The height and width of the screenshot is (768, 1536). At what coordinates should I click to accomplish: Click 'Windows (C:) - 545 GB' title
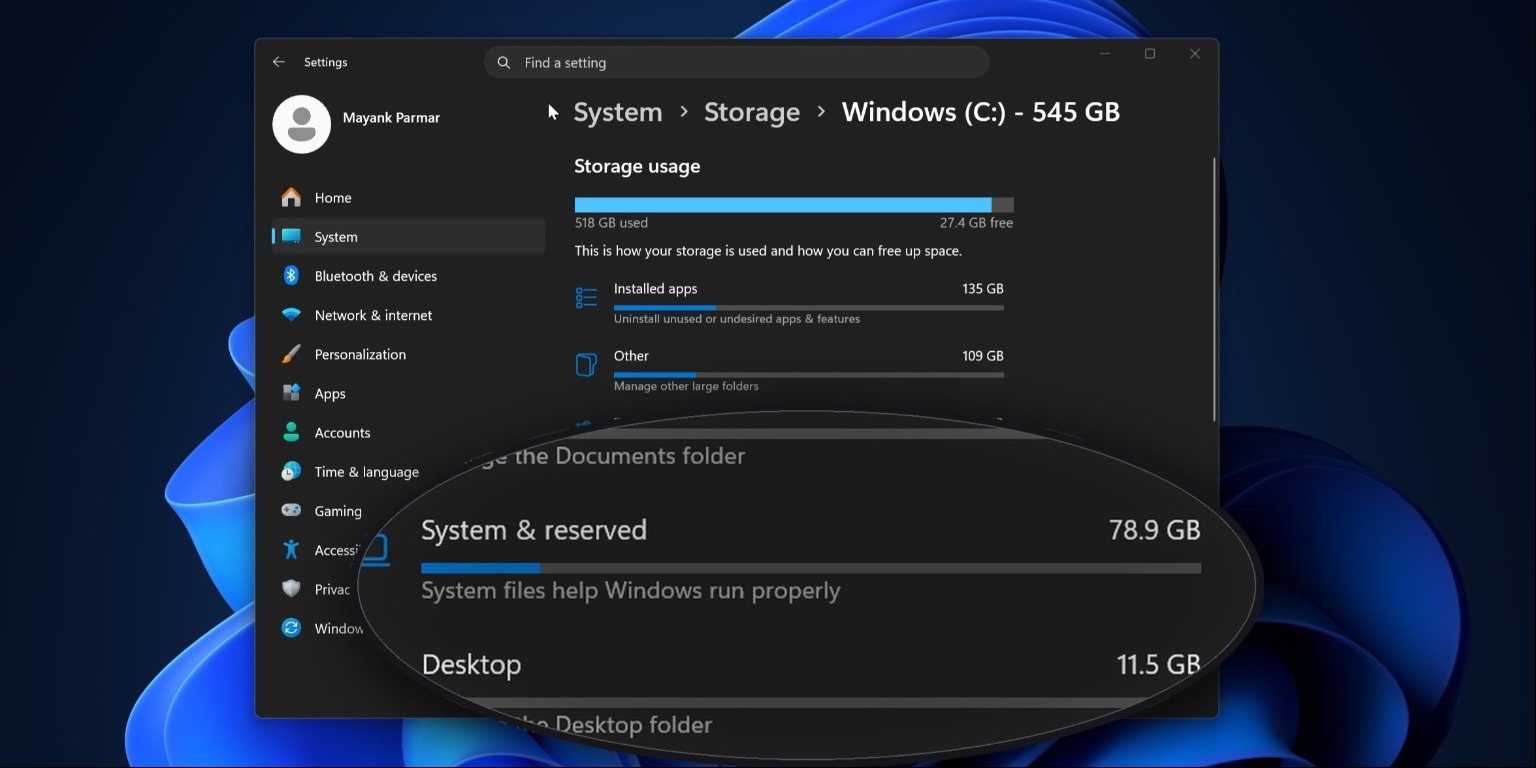[x=981, y=112]
